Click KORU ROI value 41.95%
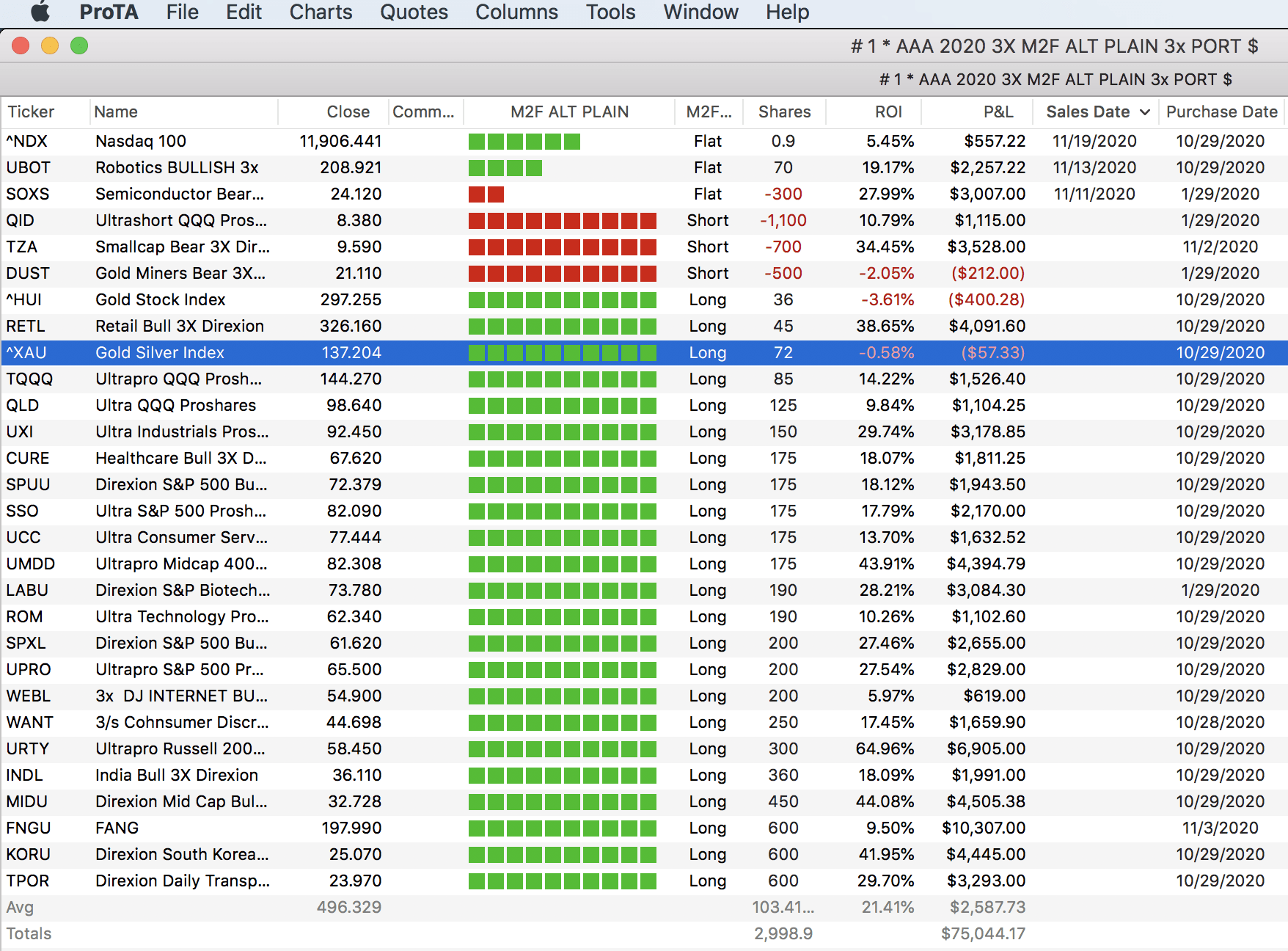The height and width of the screenshot is (951, 1288). (x=886, y=854)
